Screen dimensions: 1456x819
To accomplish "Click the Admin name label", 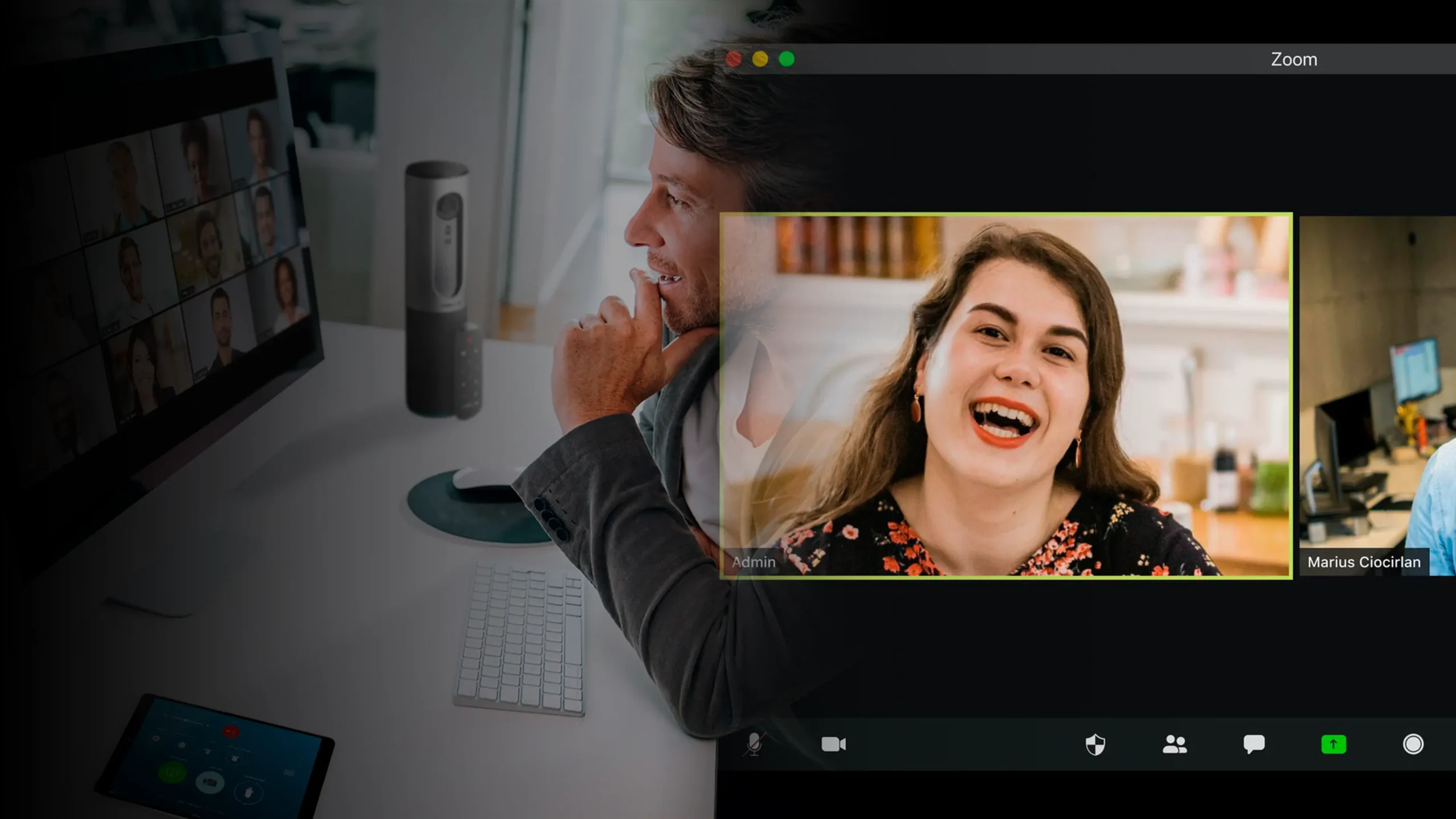I will (x=754, y=562).
